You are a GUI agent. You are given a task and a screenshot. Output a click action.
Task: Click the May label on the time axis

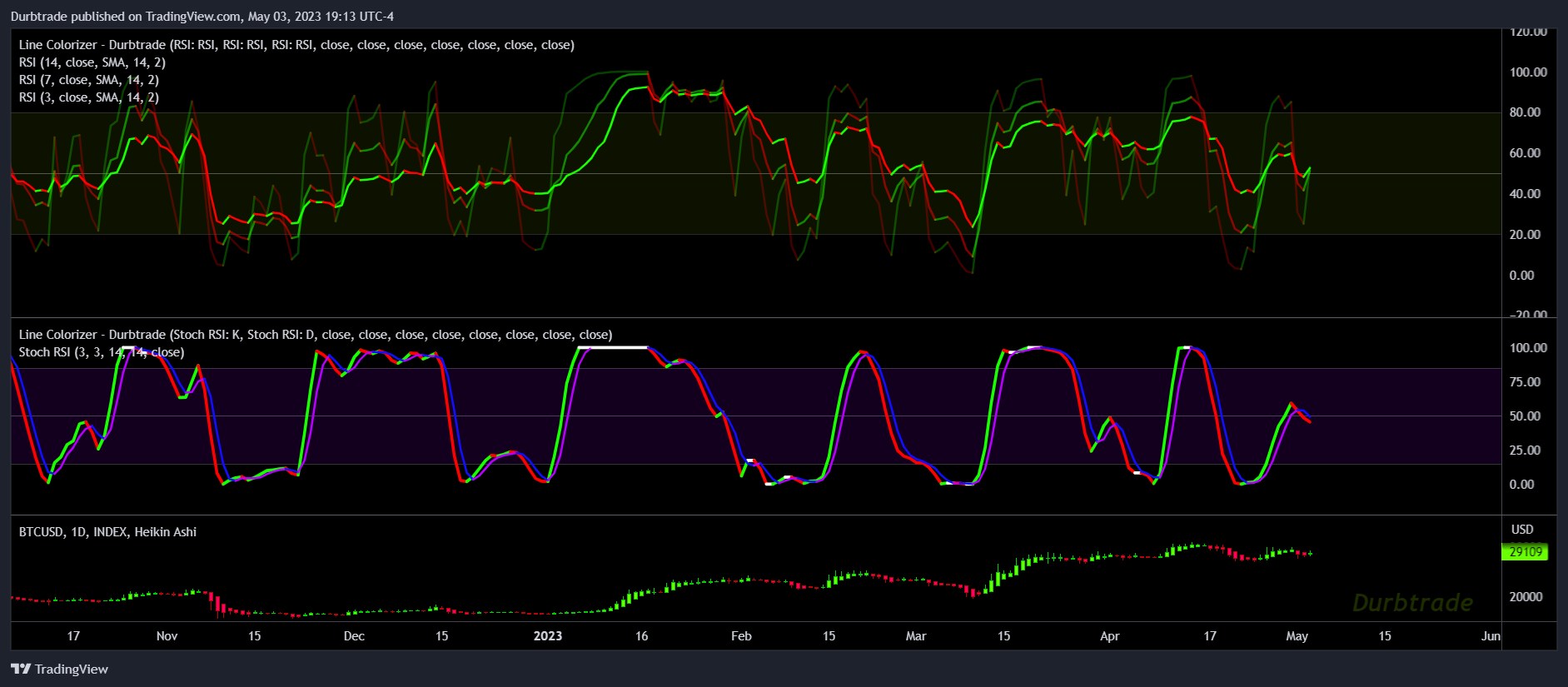coord(1297,636)
